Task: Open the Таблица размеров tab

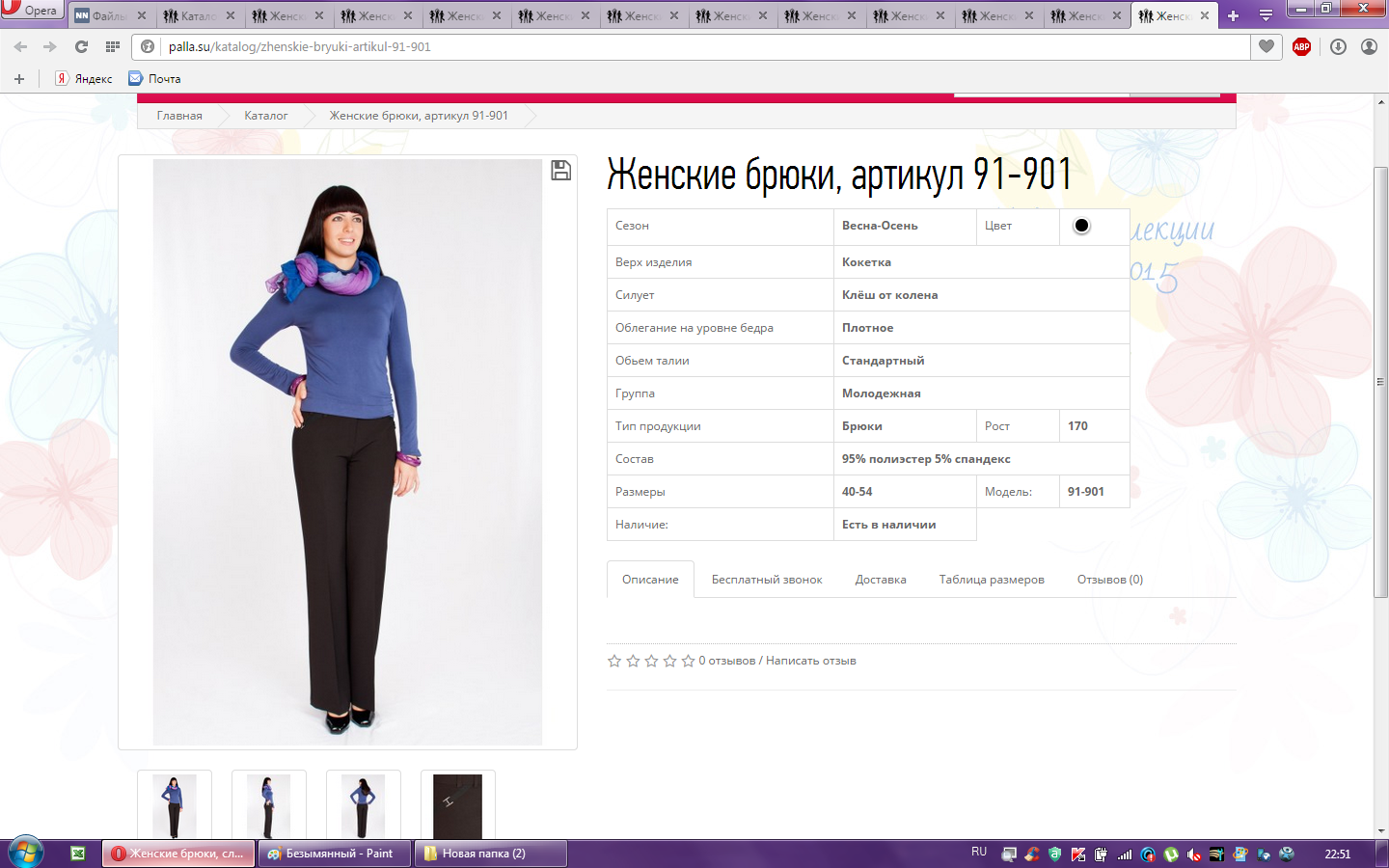Action: tap(991, 580)
